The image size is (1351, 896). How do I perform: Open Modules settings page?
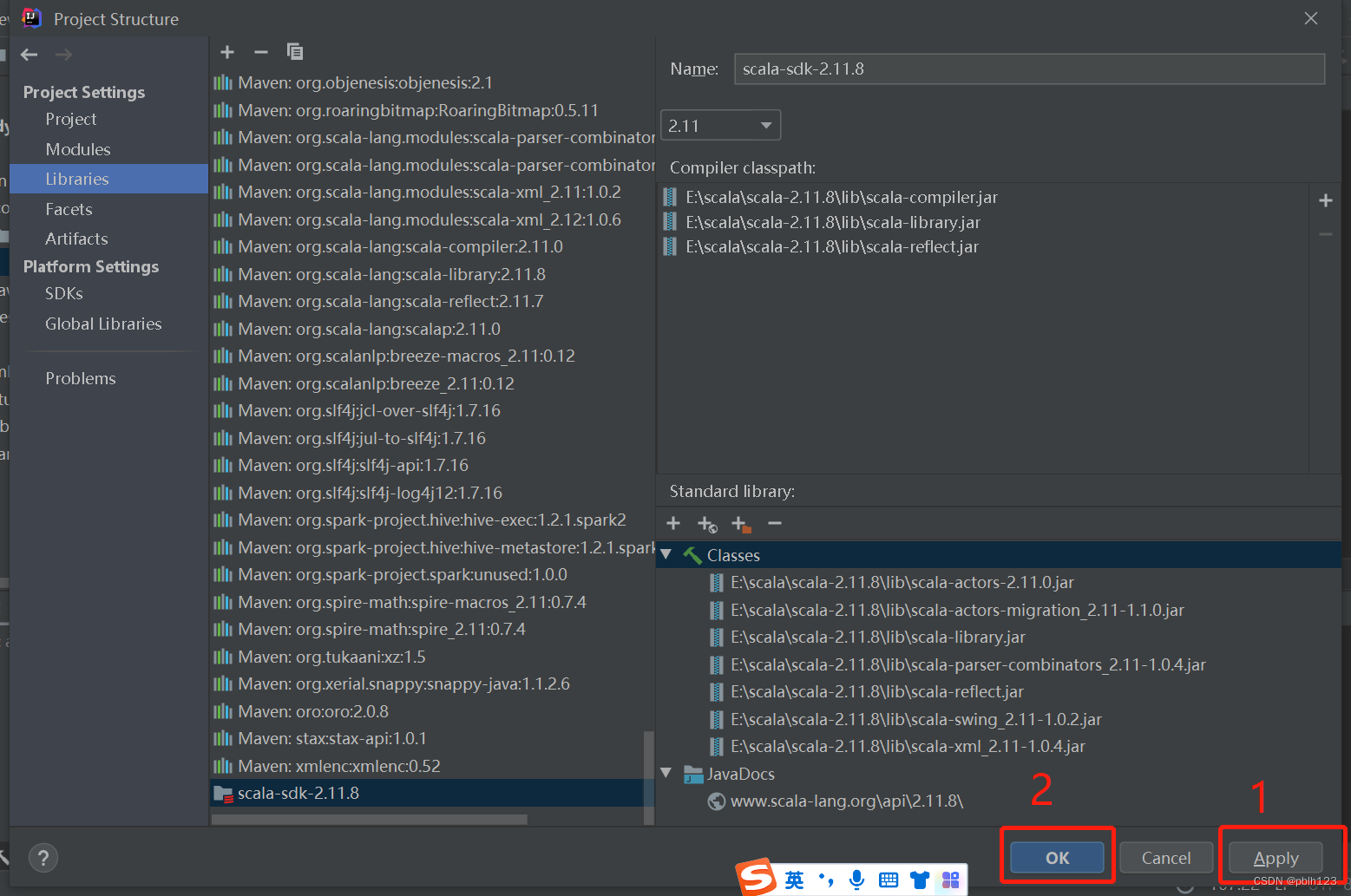click(x=78, y=149)
